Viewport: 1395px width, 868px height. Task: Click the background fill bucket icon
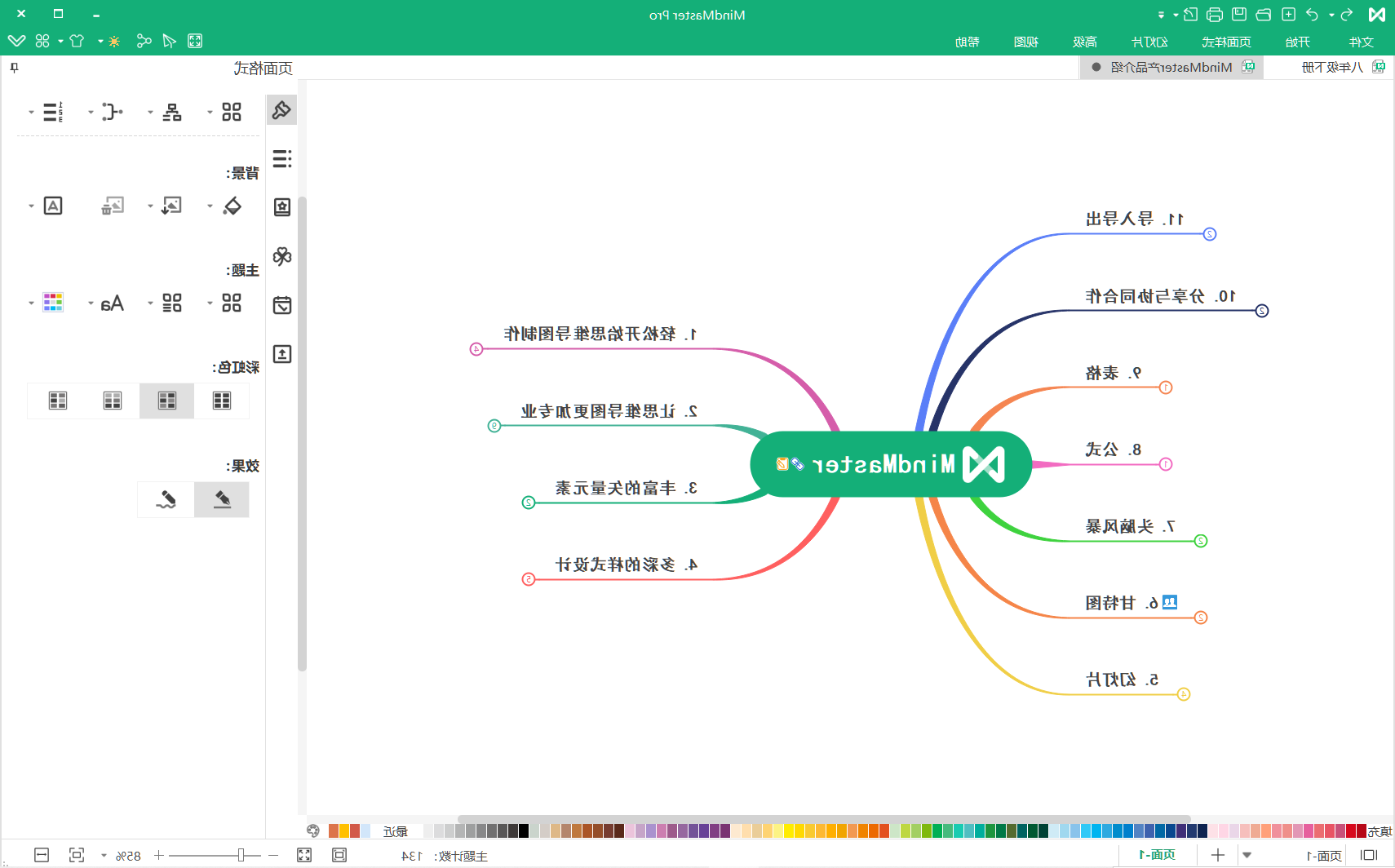(x=232, y=206)
